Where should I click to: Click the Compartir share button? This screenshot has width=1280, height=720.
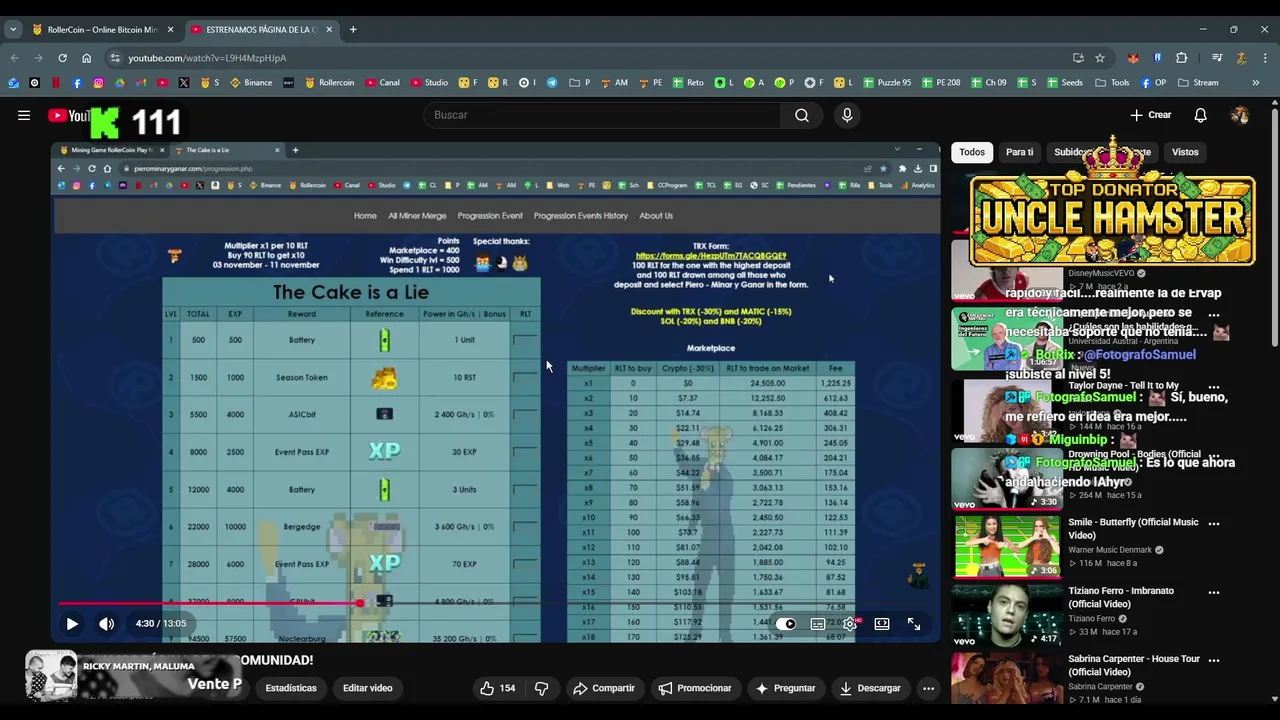coord(604,688)
